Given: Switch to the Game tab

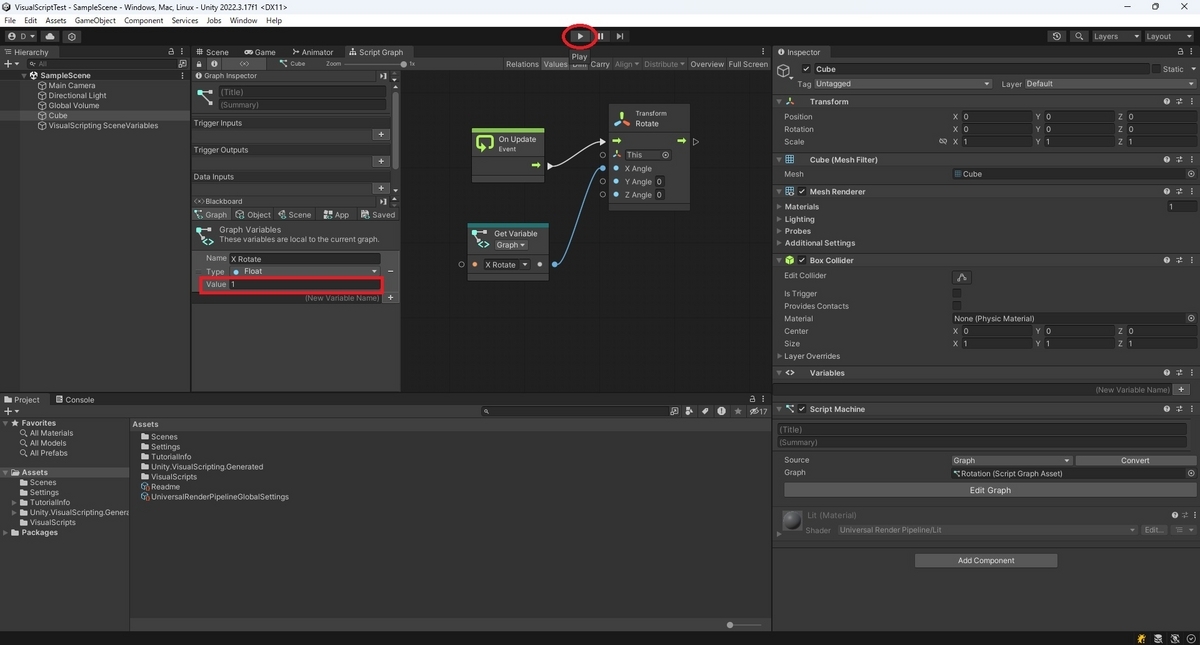Looking at the screenshot, I should 259,52.
